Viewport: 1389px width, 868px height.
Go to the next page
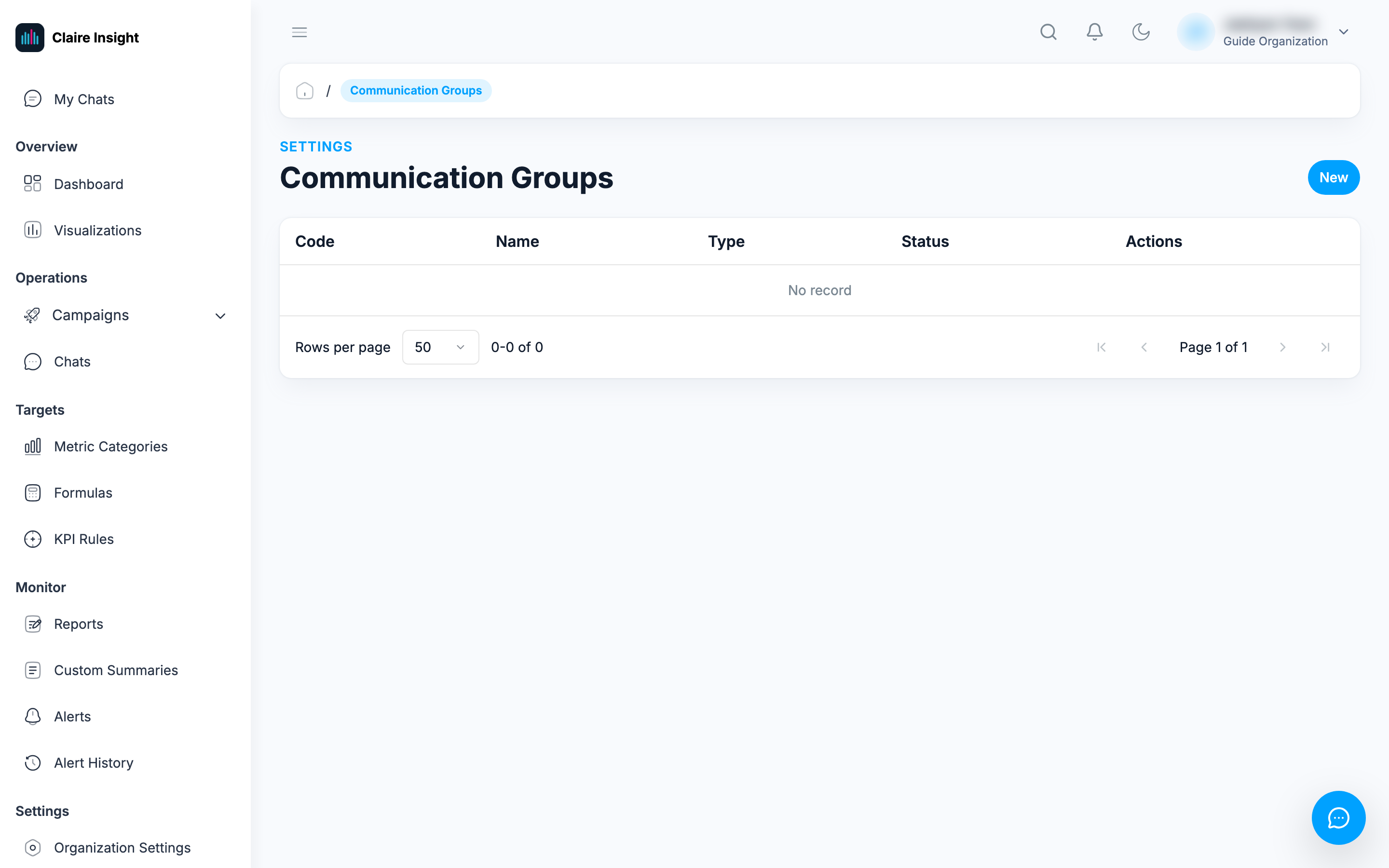[x=1282, y=347]
